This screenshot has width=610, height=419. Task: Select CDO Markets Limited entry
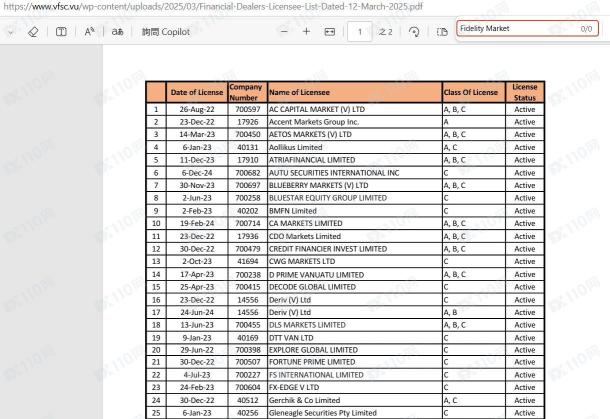pyautogui.click(x=305, y=237)
